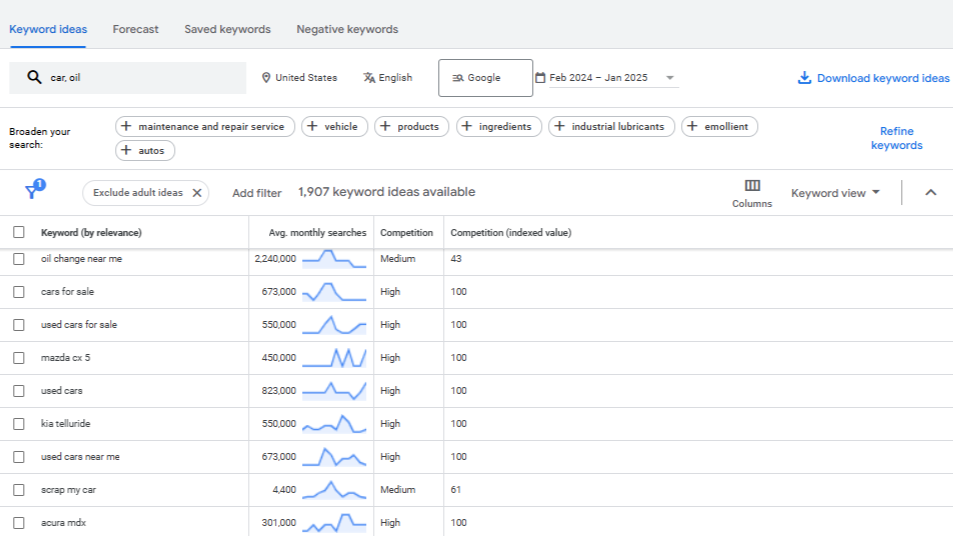Open the Columns selector icon

coord(752,185)
